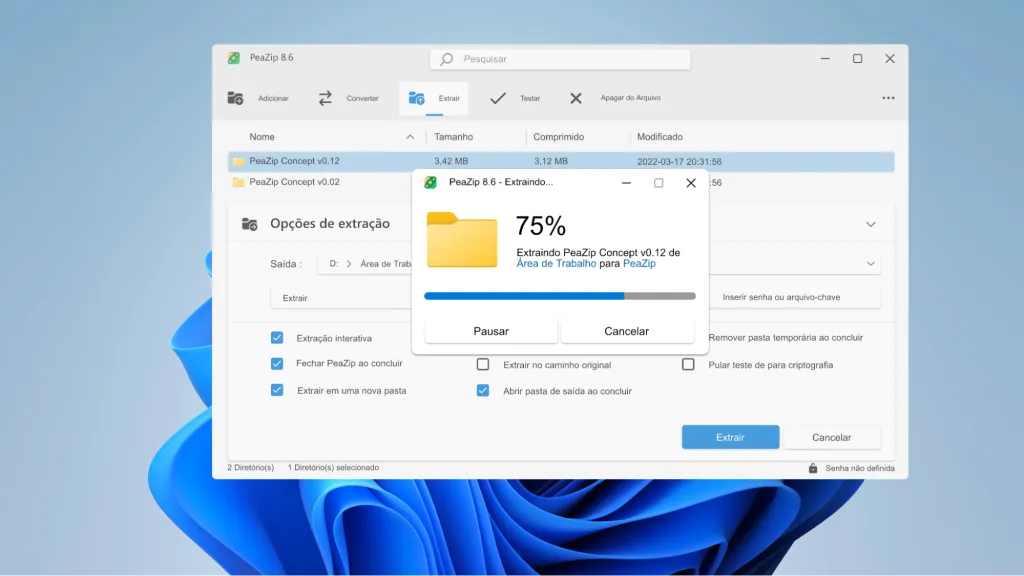Click the D: drive path segment
1024x576 pixels.
pos(334,264)
